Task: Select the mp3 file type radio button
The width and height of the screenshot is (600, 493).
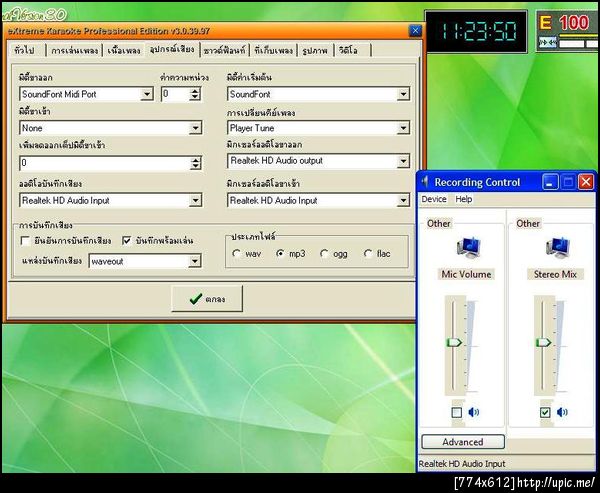Action: (x=280, y=253)
